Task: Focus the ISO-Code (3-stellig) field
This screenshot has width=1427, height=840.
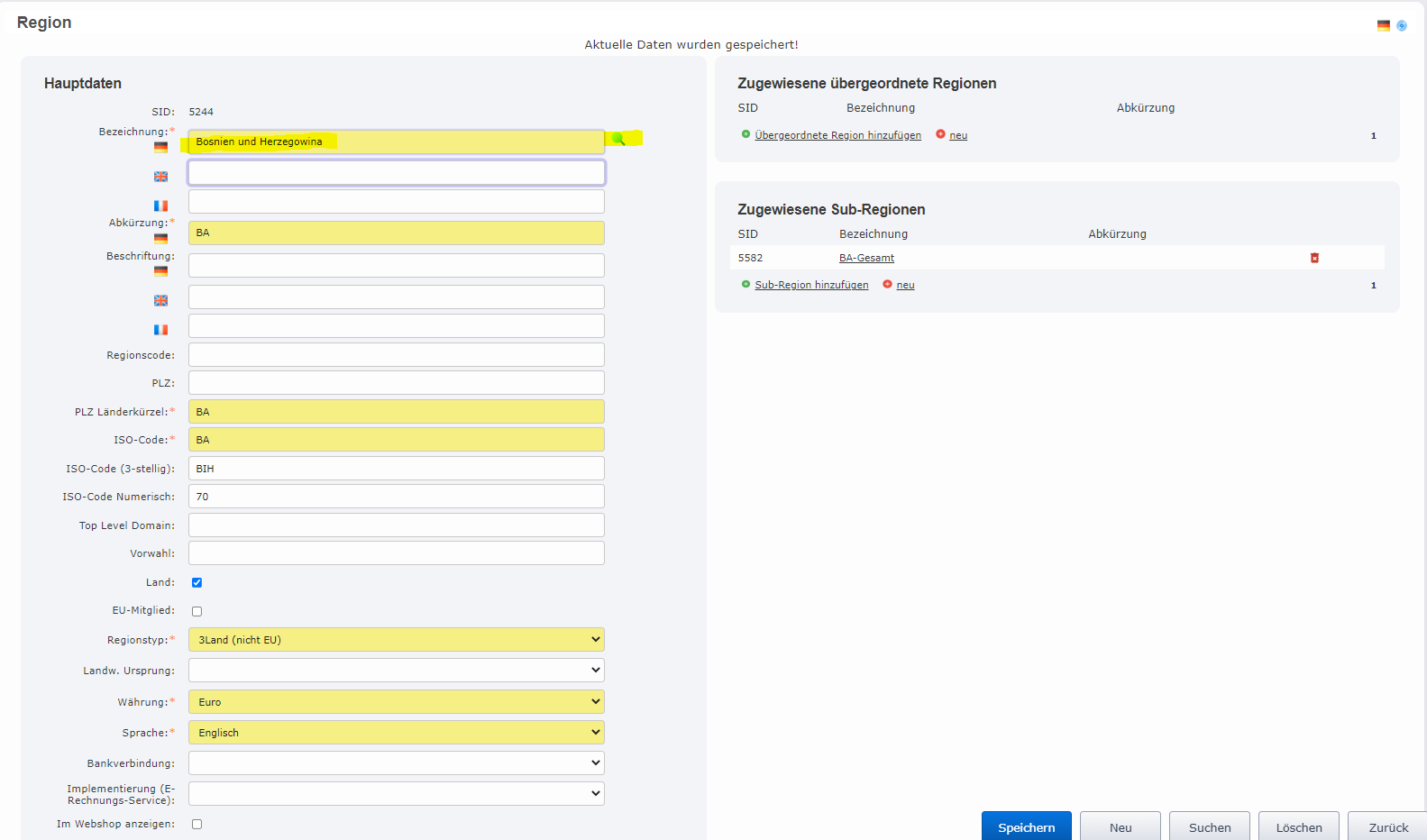Action: tap(396, 469)
